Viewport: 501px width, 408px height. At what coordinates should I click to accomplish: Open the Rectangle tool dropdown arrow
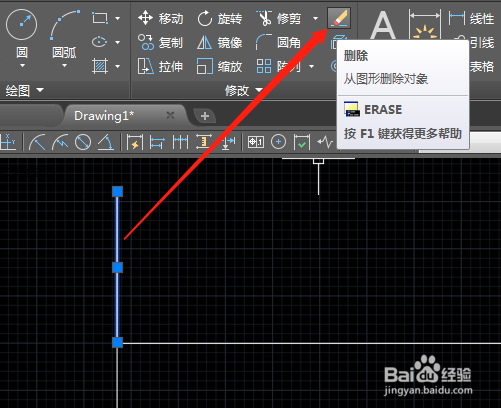(117, 18)
